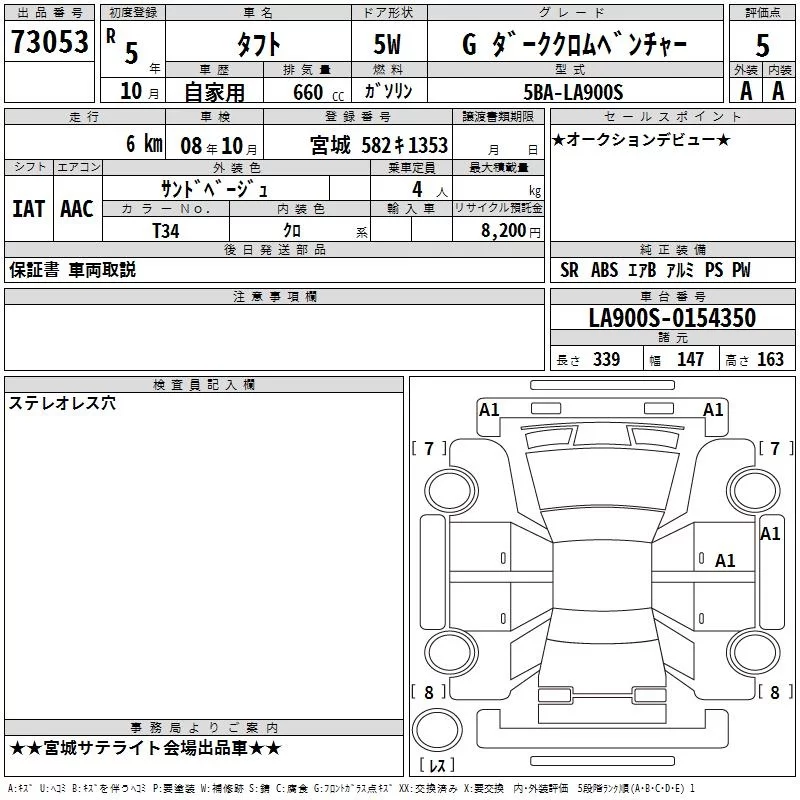Viewport: 800px width, 800px height.
Task: Click the アルミ equipment code
Action: point(680,270)
